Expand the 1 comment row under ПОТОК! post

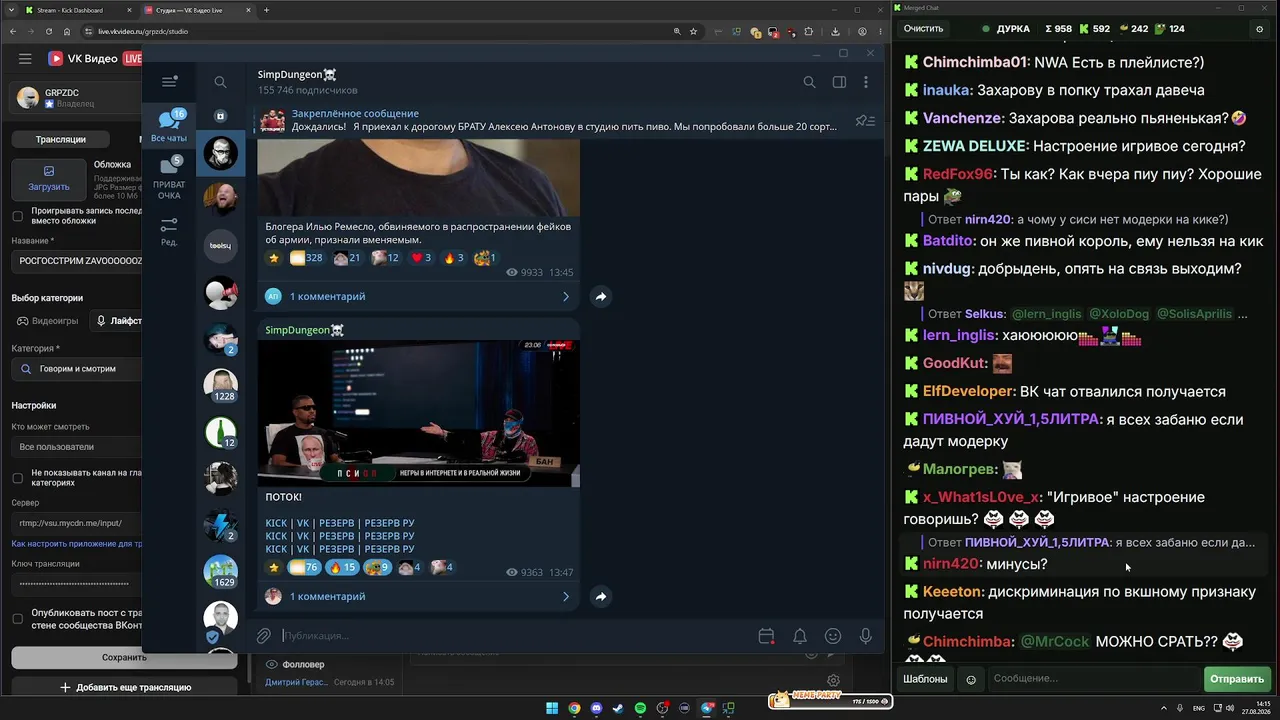pyautogui.click(x=418, y=596)
